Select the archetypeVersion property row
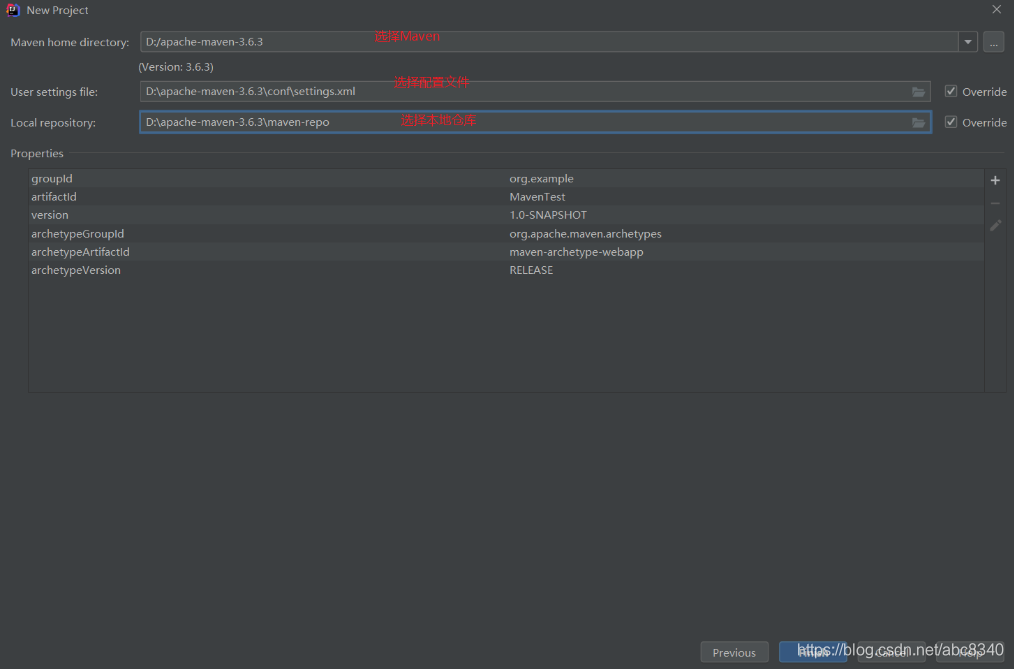Screen dimensions: 1014x669 (506, 270)
